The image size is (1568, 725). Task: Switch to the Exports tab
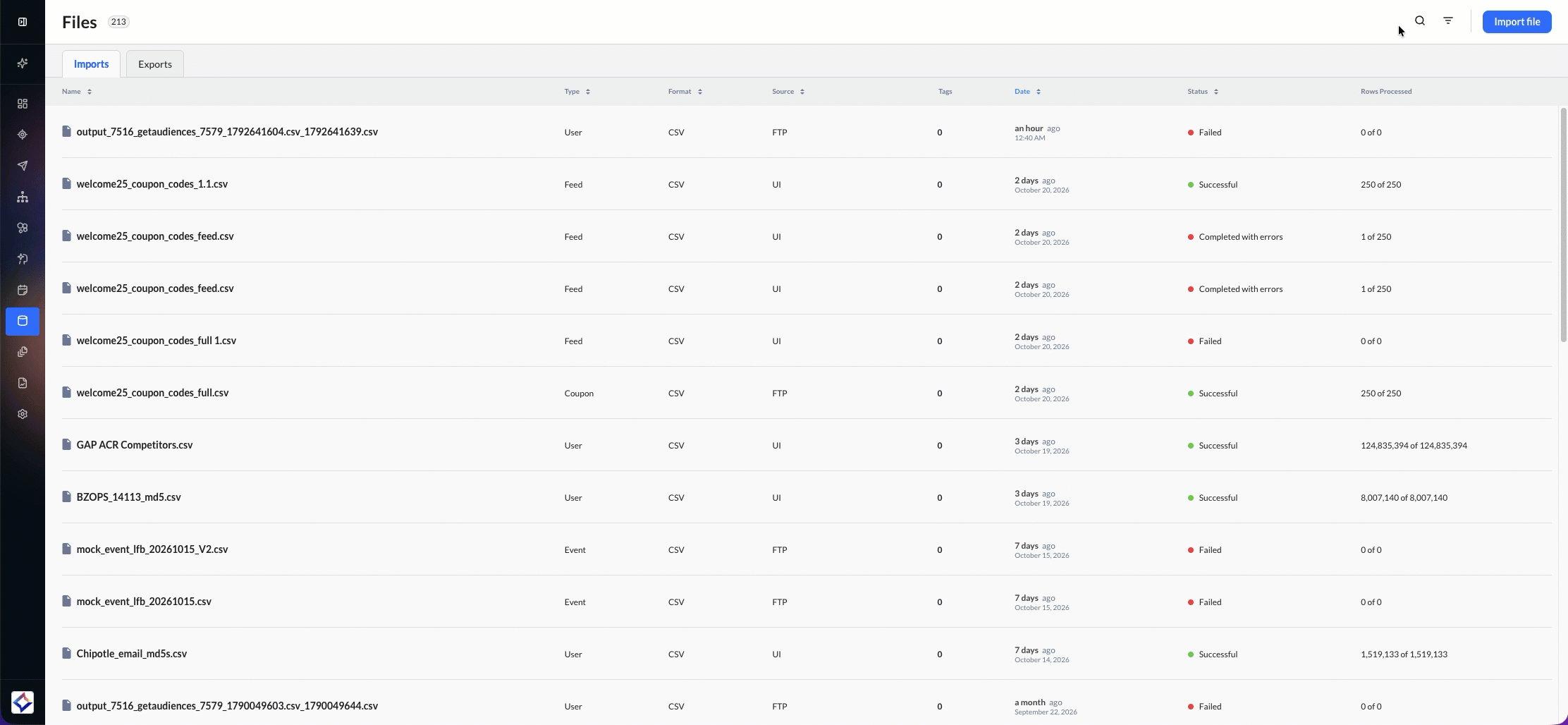[155, 64]
